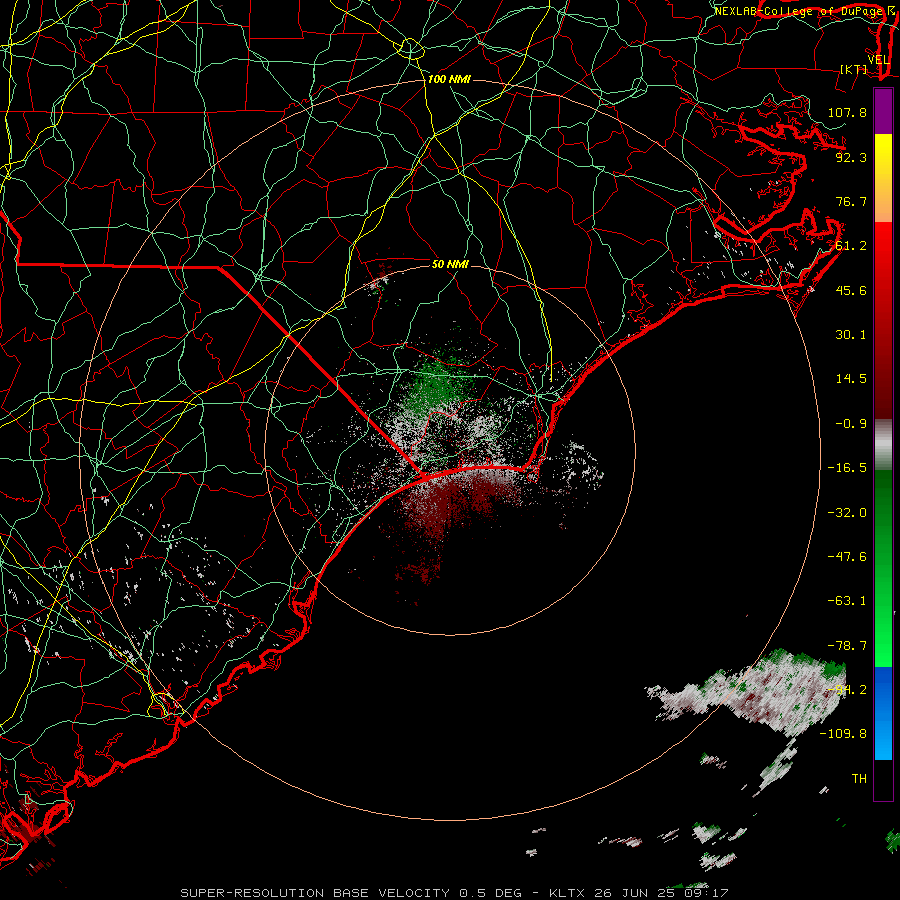Click the -109.8 legend value
The height and width of the screenshot is (900, 900).
[843, 734]
